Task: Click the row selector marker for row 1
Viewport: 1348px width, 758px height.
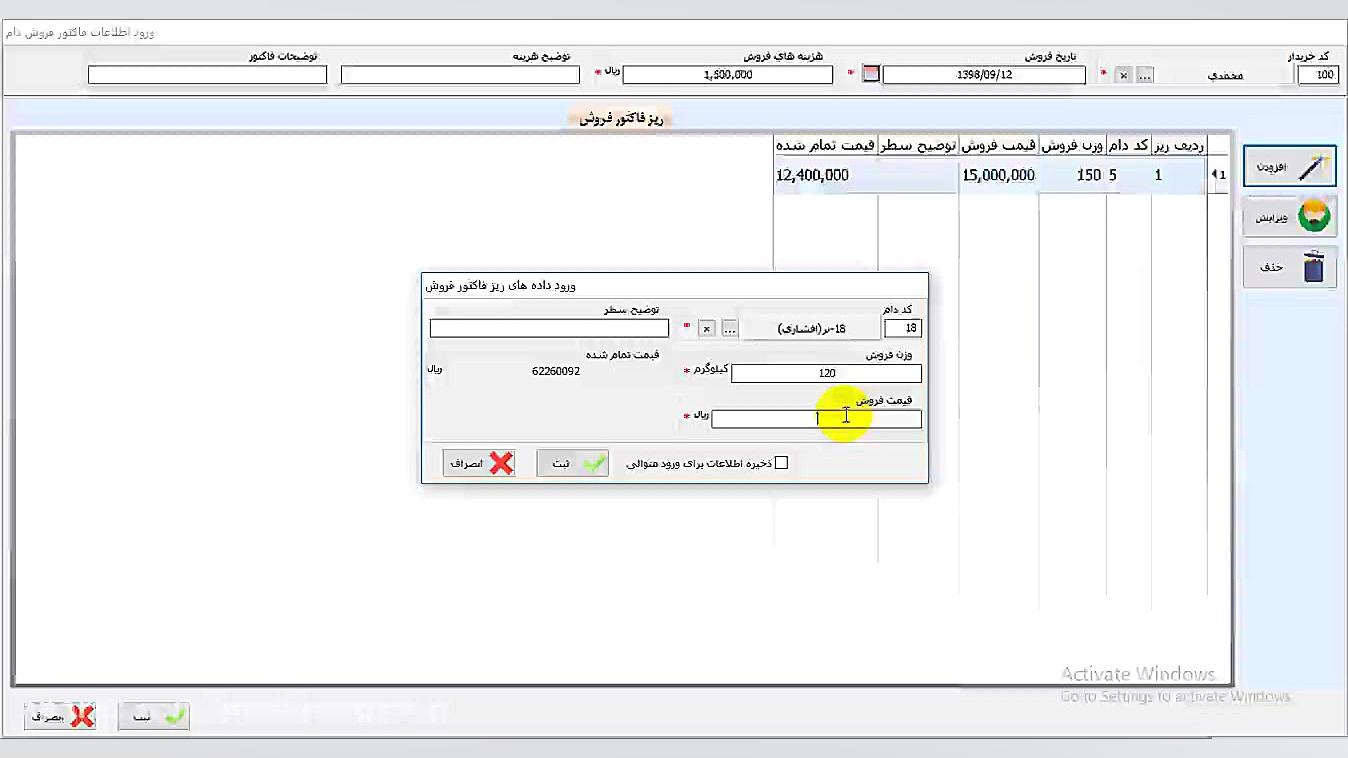Action: point(1218,175)
